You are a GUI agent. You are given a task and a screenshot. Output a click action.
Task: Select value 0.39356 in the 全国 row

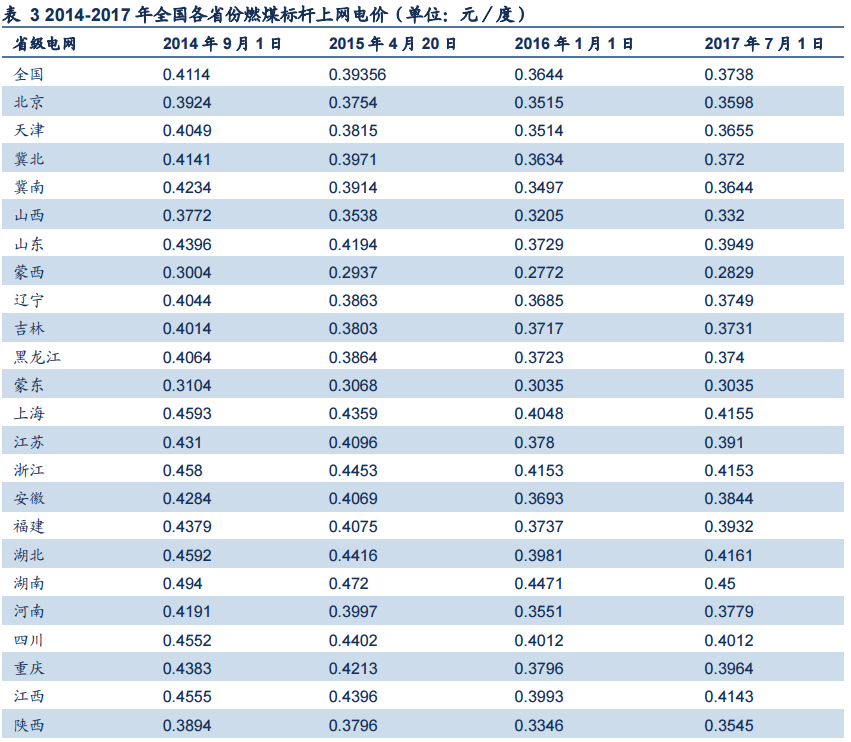[x=357, y=74]
